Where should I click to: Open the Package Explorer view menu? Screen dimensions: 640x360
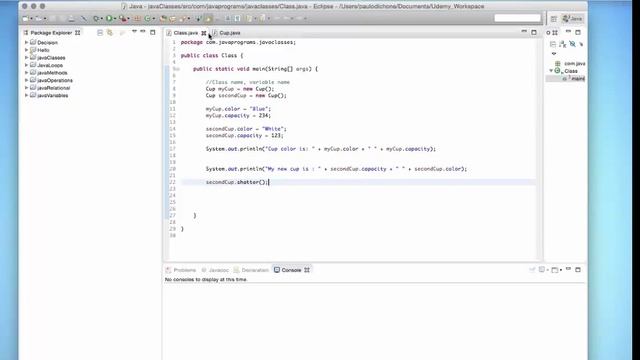pos(134,32)
